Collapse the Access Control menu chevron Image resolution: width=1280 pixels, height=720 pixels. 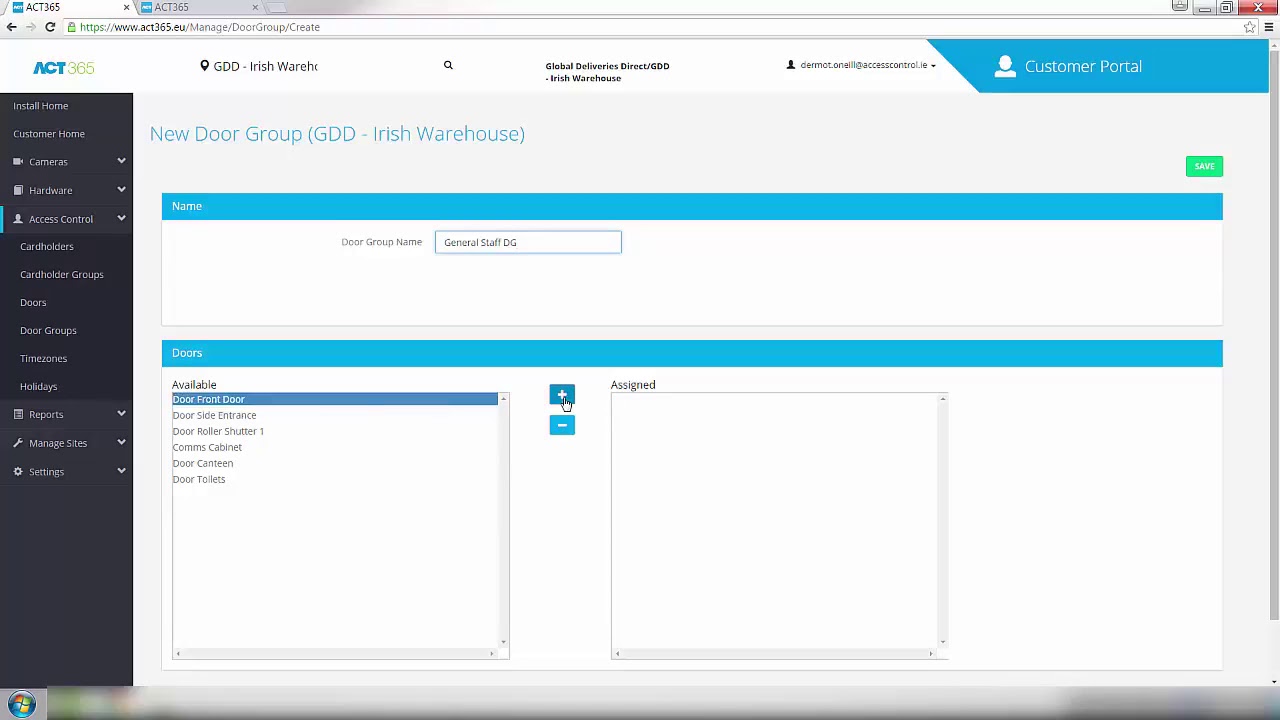[121, 218]
